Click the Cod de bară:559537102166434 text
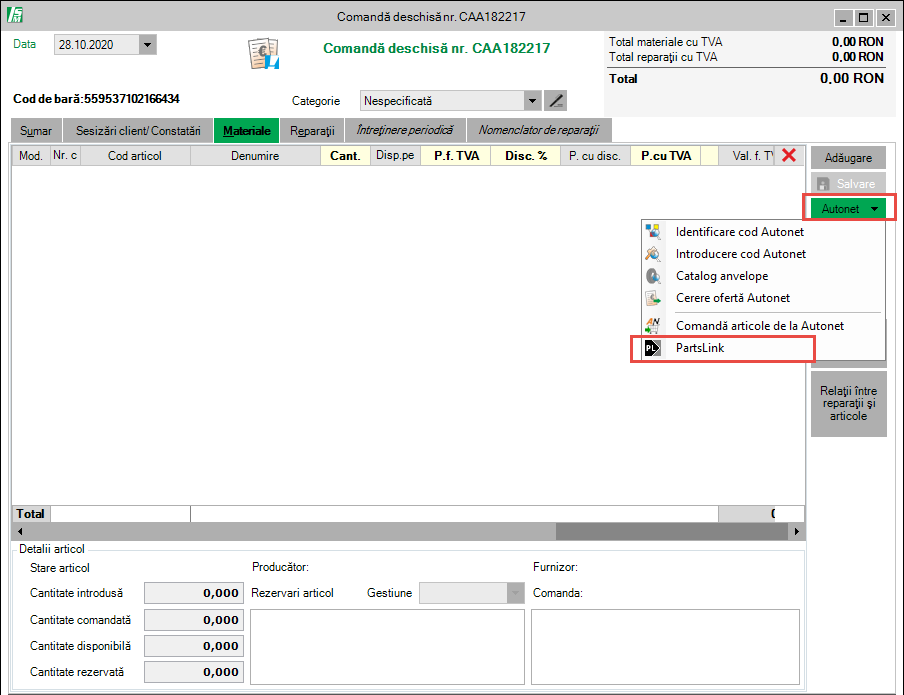This screenshot has width=904, height=695. (x=96, y=99)
